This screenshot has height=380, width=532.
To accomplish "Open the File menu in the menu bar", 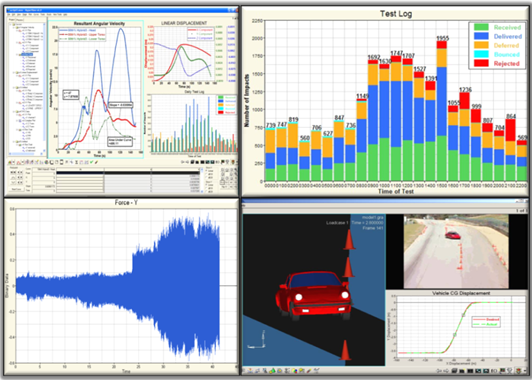I will (x=8, y=15).
